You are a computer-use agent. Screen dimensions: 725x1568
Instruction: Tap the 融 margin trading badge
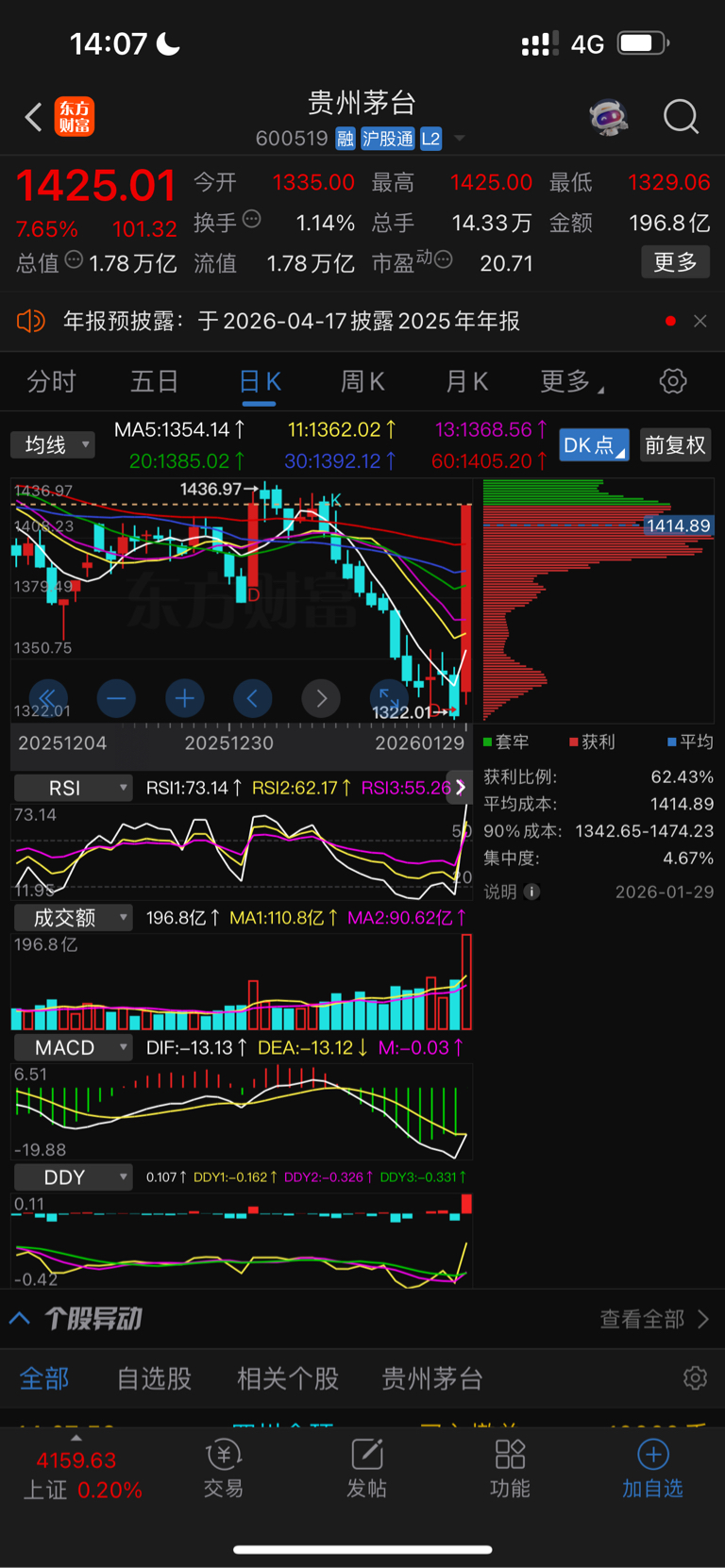pyautogui.click(x=346, y=139)
